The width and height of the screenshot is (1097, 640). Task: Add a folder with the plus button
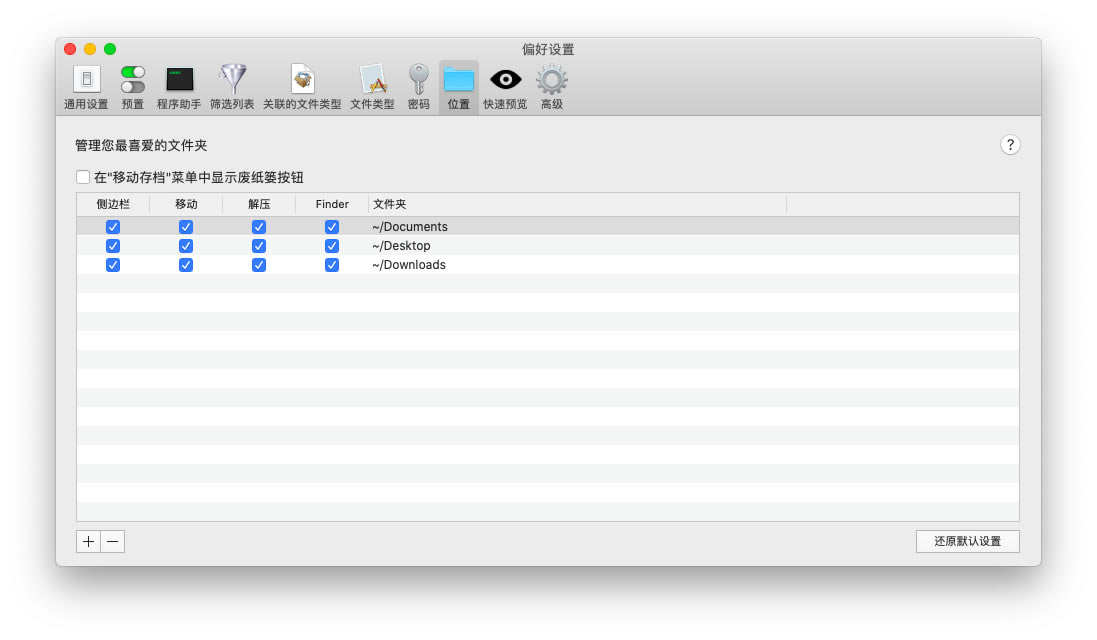(x=89, y=541)
